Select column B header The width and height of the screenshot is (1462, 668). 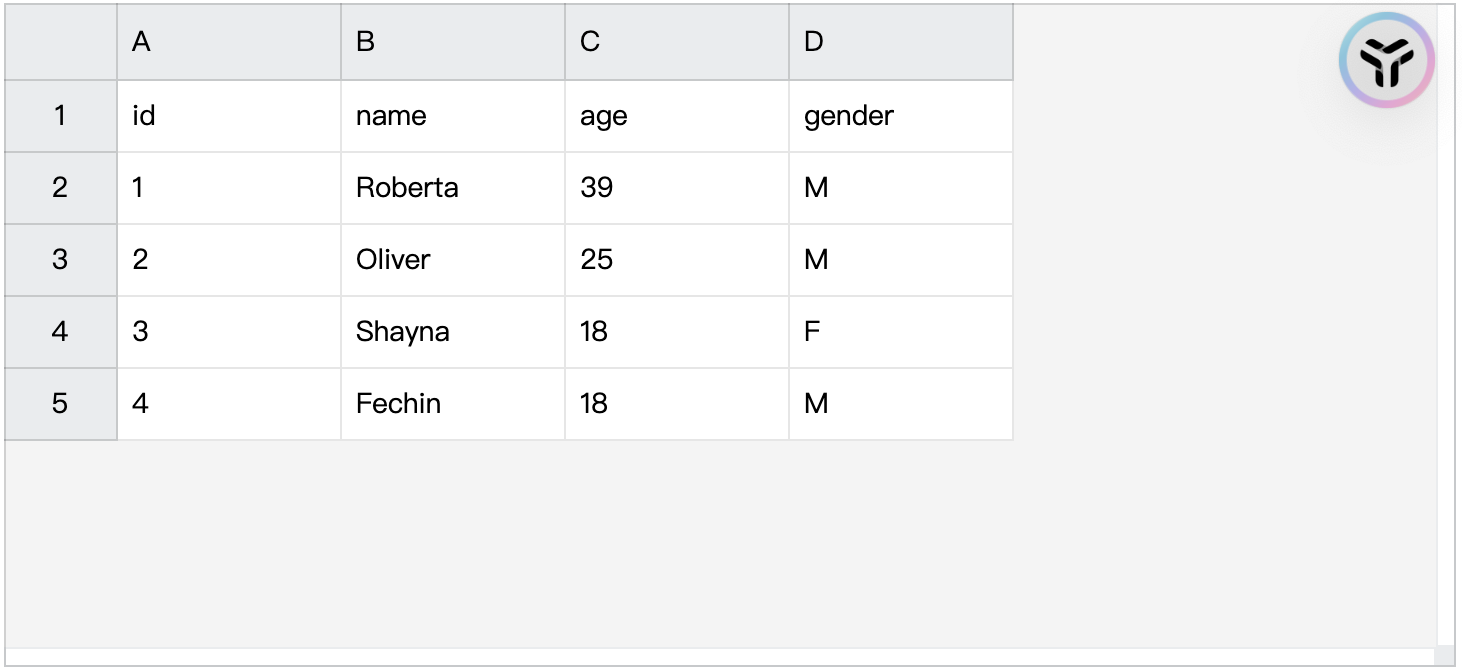tap(453, 42)
